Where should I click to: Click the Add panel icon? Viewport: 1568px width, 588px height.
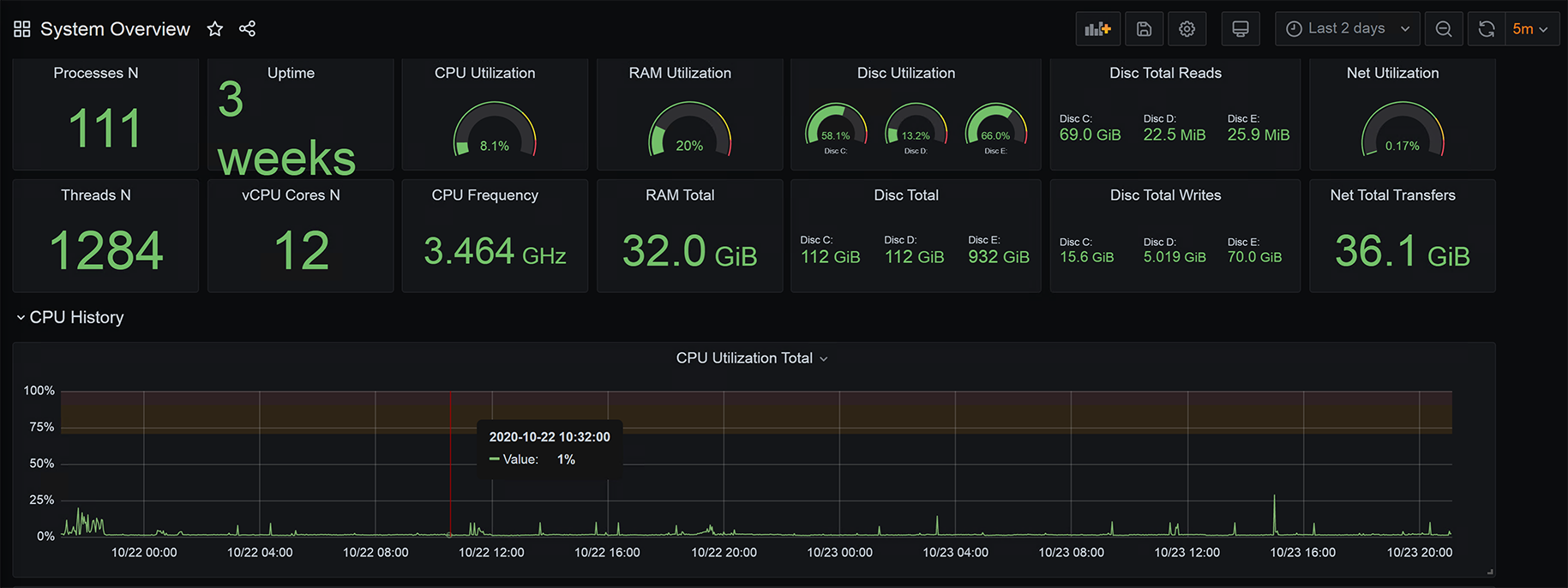[1097, 29]
